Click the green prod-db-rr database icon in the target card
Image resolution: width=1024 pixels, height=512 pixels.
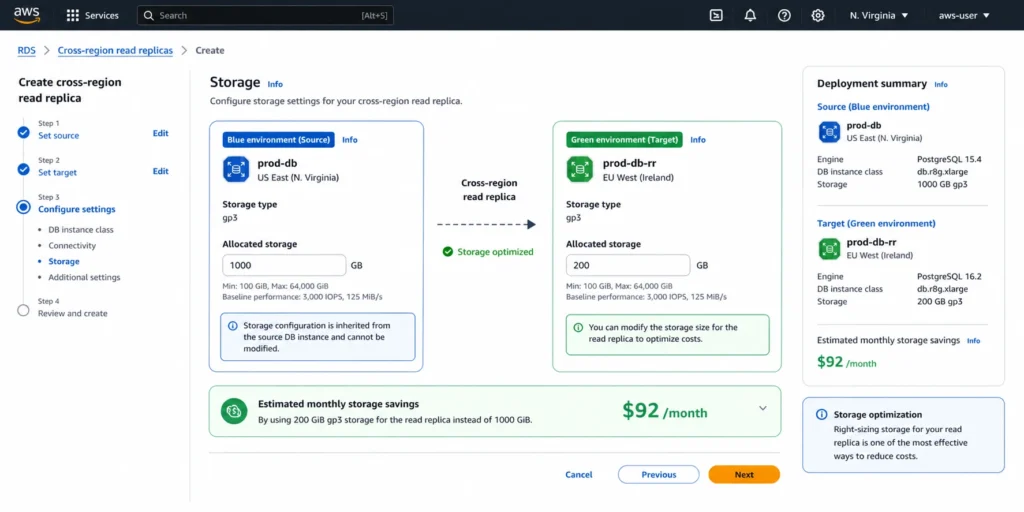click(x=579, y=169)
